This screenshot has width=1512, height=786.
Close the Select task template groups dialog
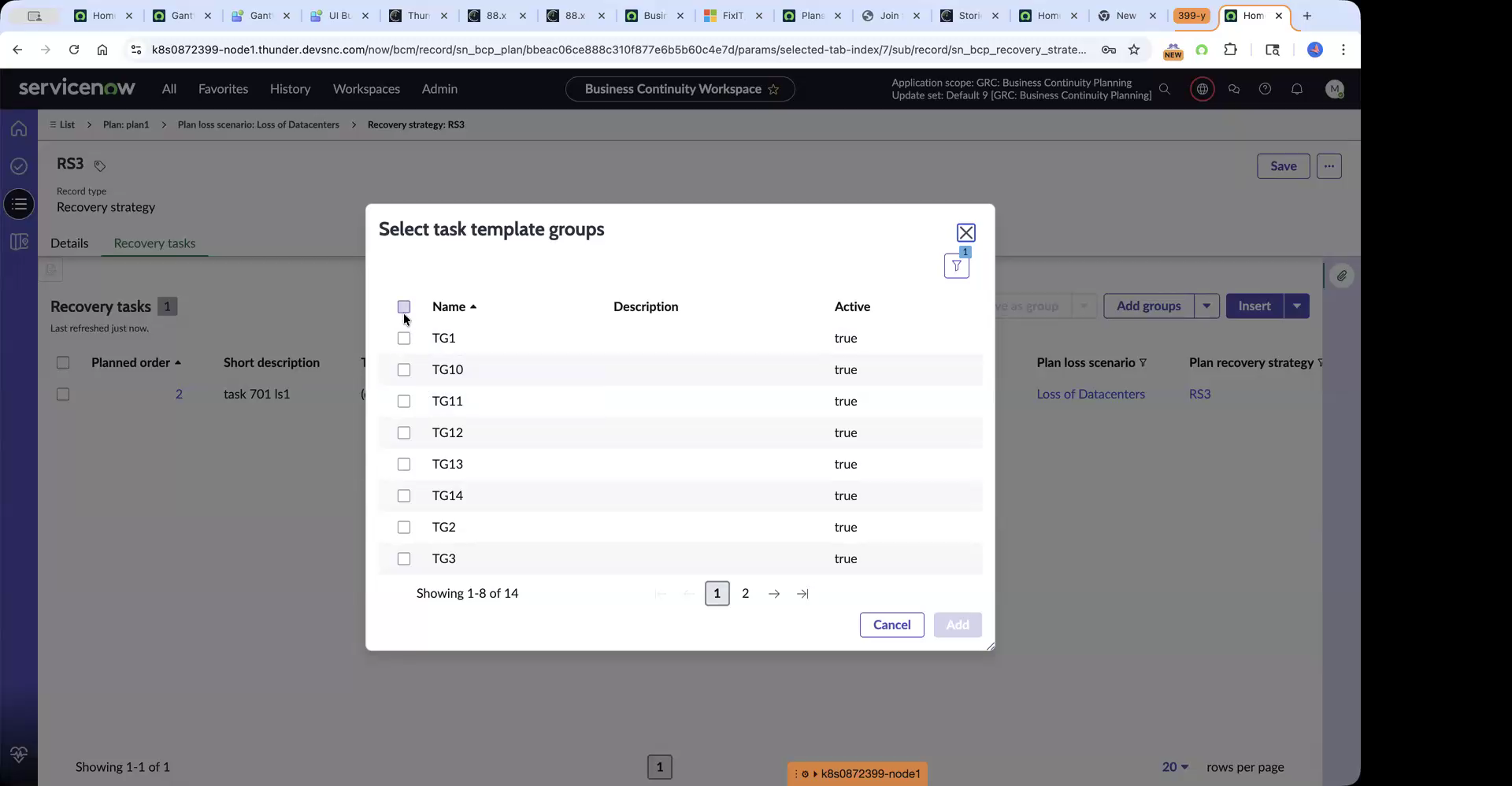(x=965, y=233)
